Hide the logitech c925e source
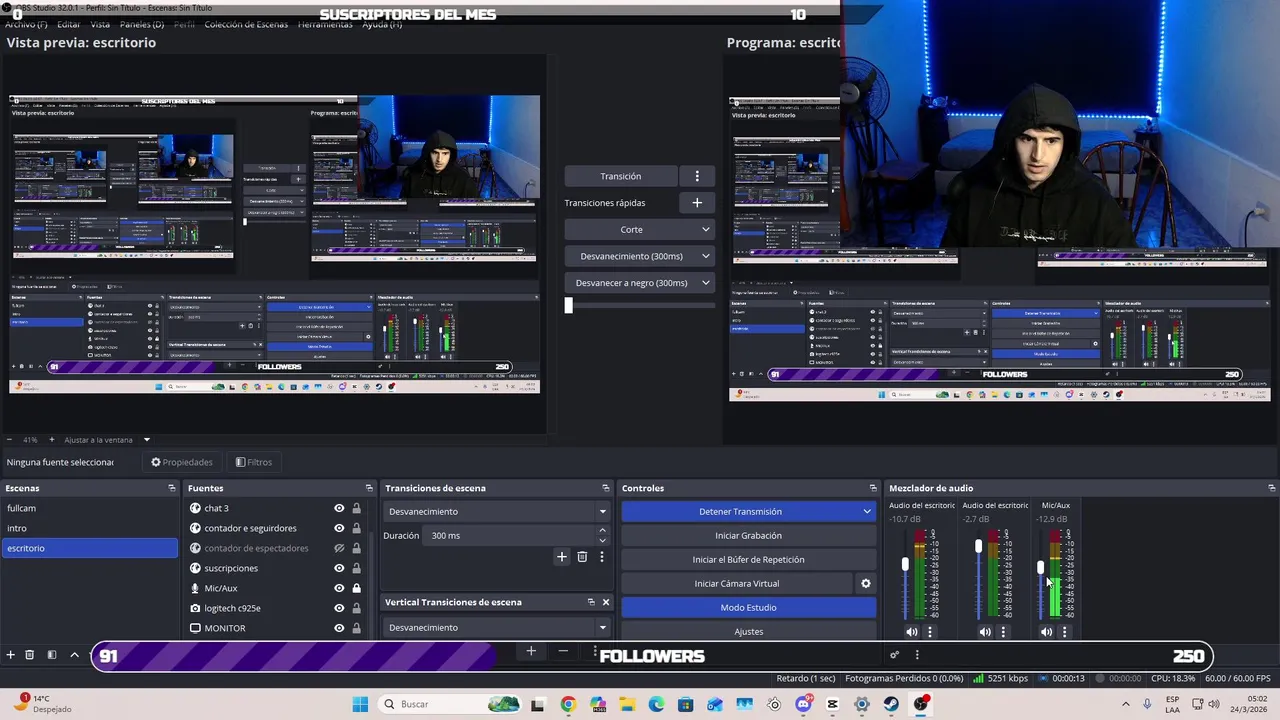This screenshot has width=1280, height=720. [x=339, y=608]
